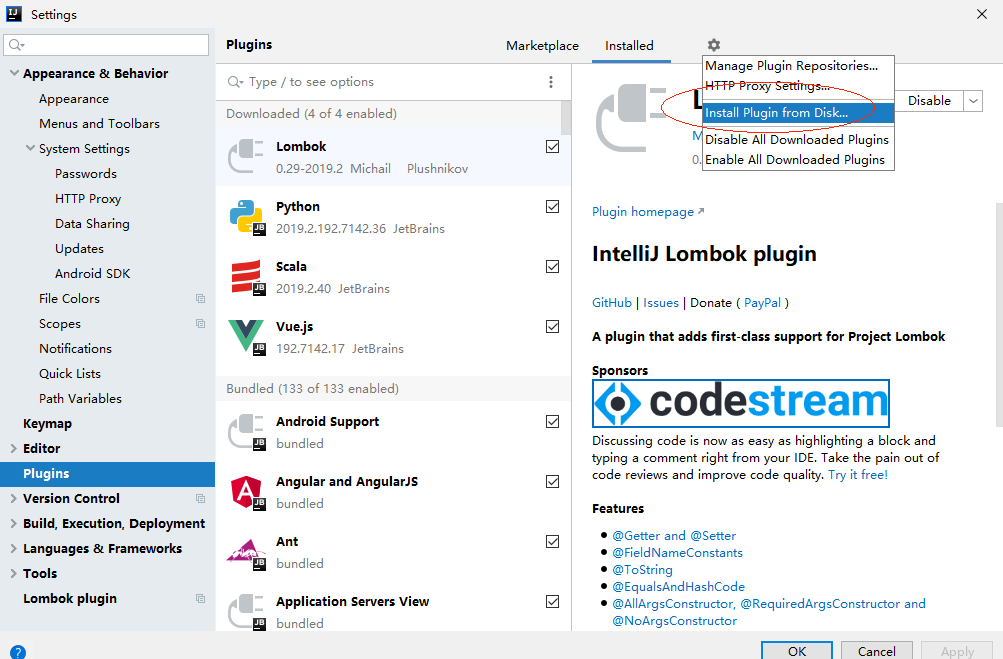Image resolution: width=1003 pixels, height=659 pixels.
Task: Click the OK button
Action: pyautogui.click(x=797, y=651)
